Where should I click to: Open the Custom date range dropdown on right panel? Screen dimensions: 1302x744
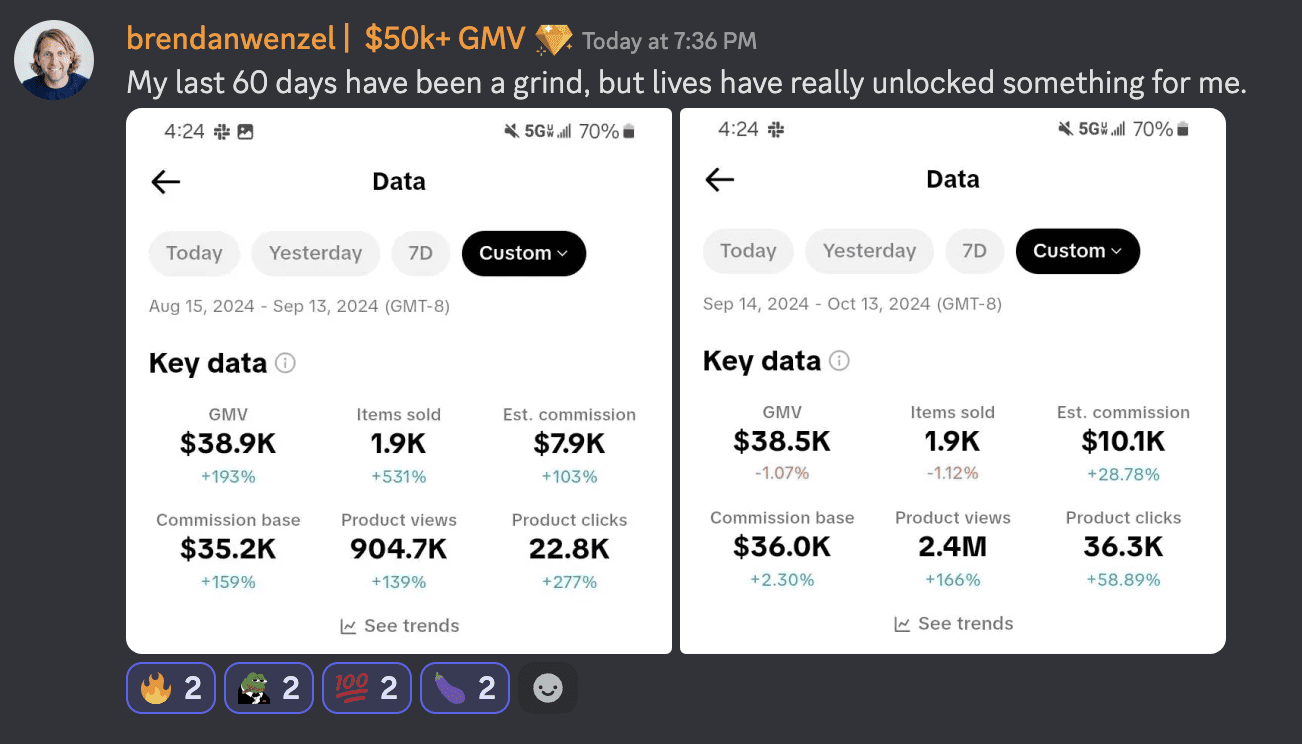pyautogui.click(x=1077, y=251)
